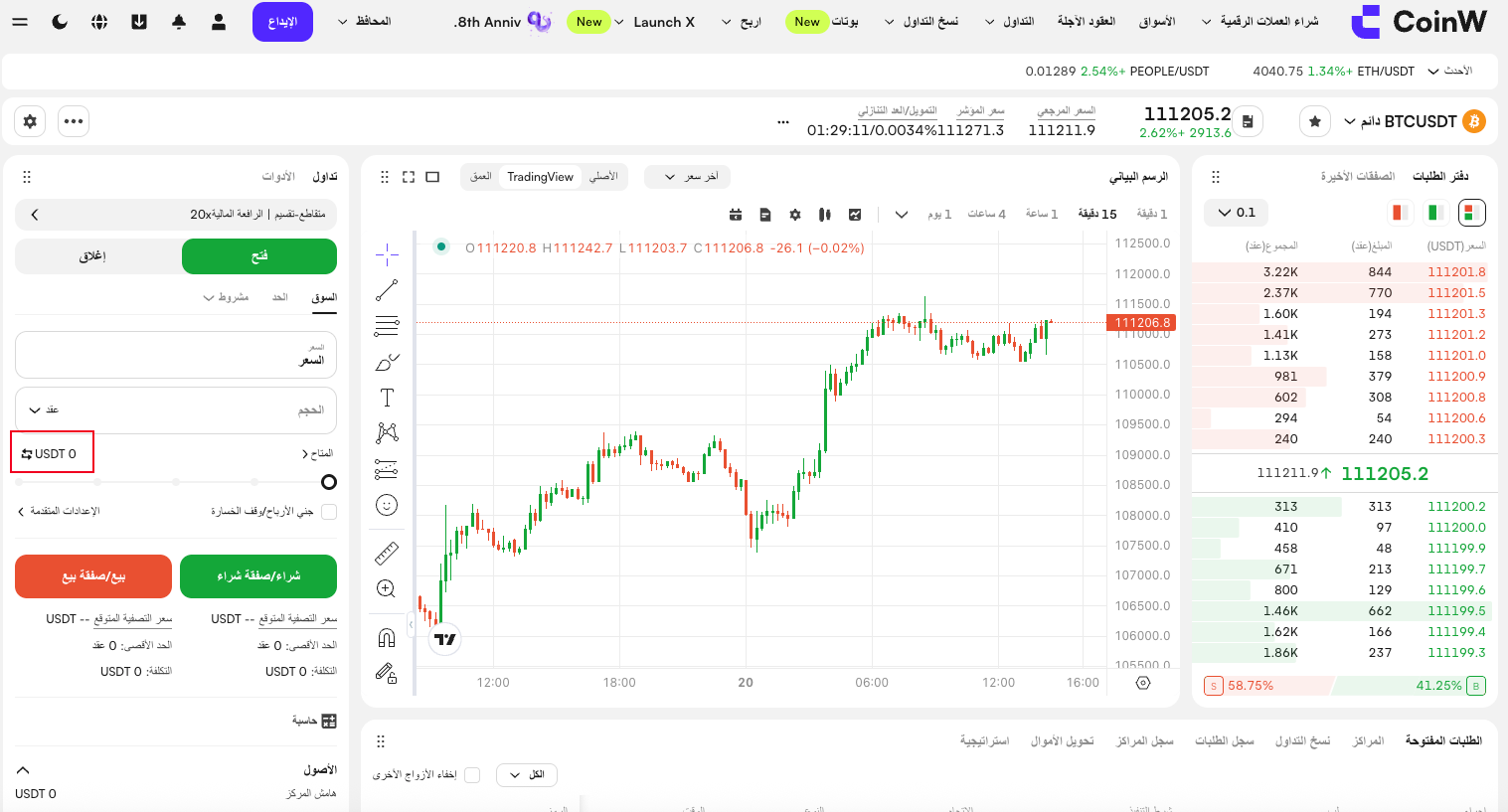Open trading settings gear button
The width and height of the screenshot is (1508, 812).
click(30, 121)
